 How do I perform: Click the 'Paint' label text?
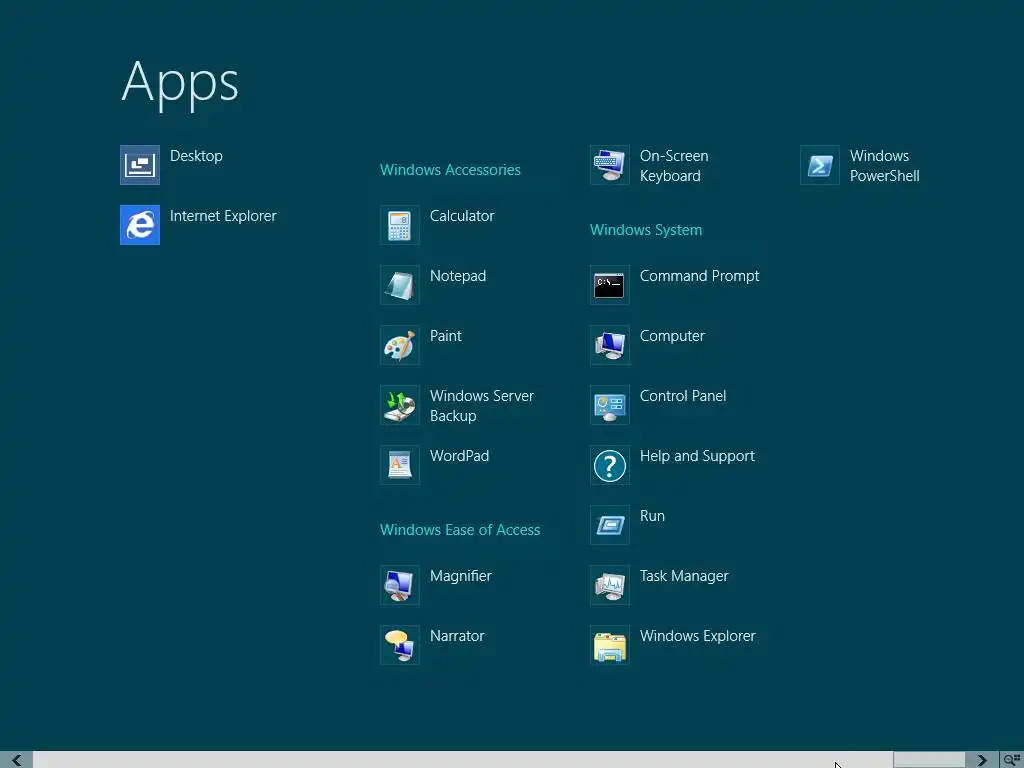pos(445,336)
